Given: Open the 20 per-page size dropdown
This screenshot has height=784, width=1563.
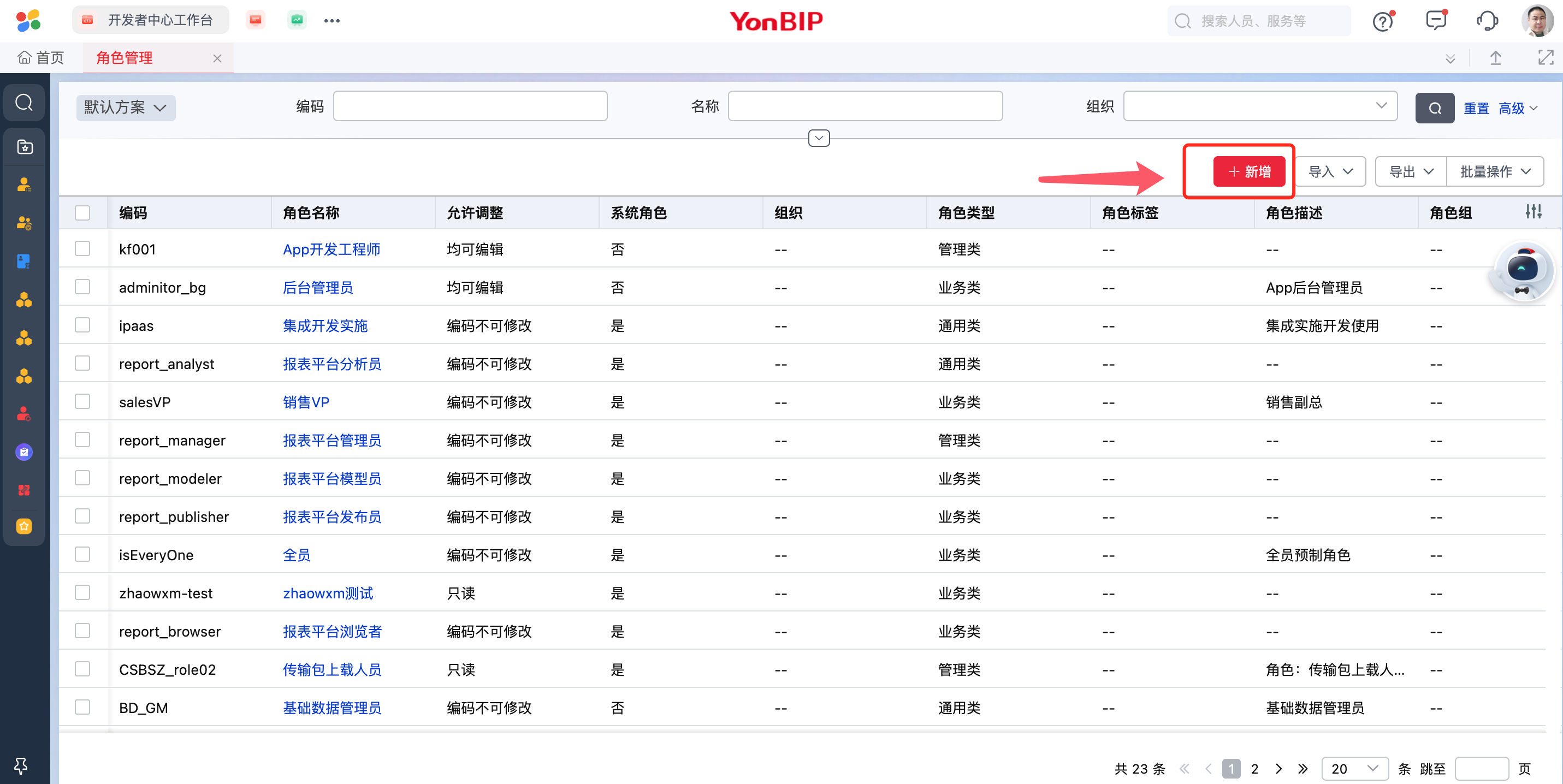Looking at the screenshot, I should pos(1354,768).
